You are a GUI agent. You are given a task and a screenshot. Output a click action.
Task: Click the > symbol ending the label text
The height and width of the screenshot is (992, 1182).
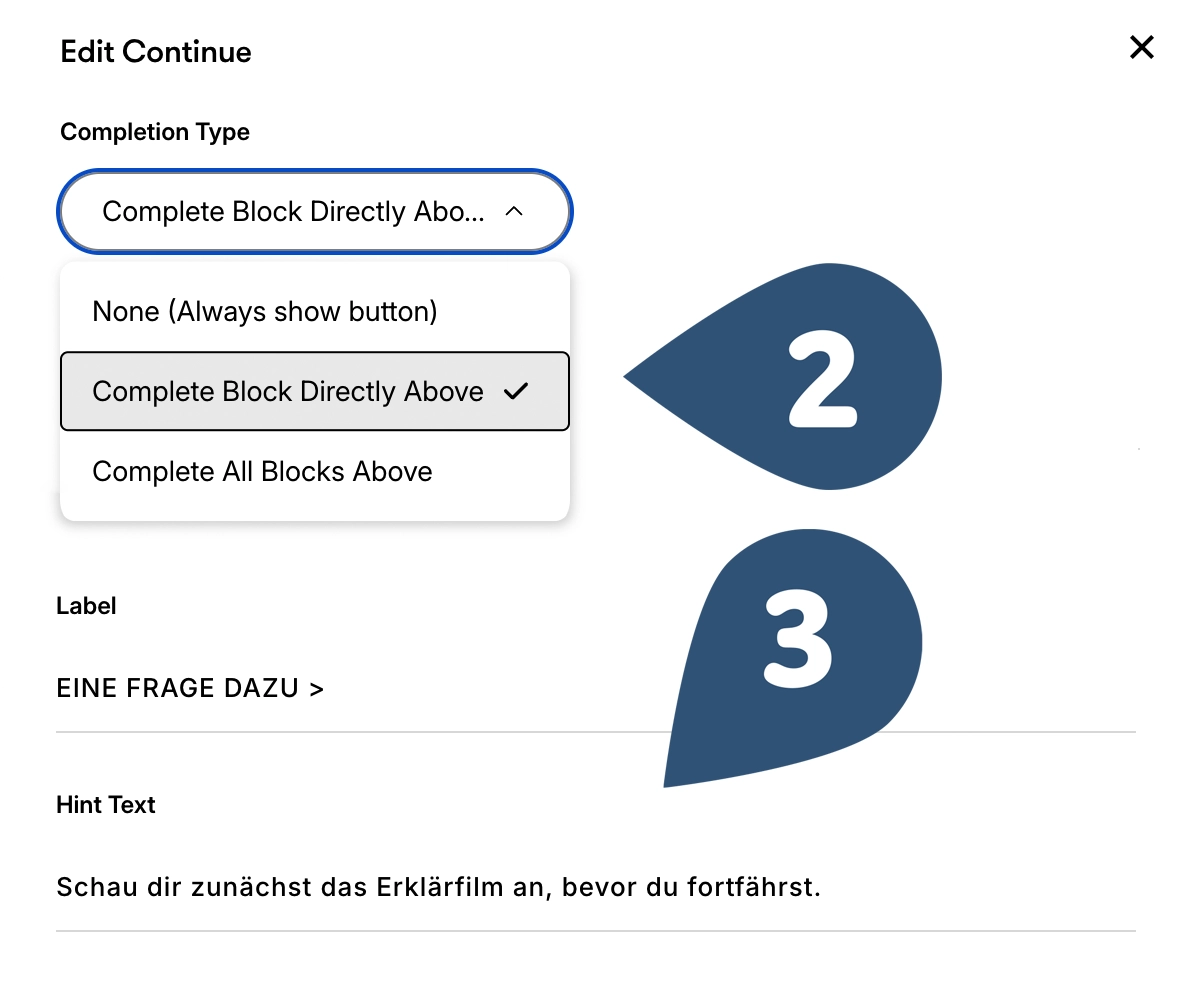pos(317,689)
